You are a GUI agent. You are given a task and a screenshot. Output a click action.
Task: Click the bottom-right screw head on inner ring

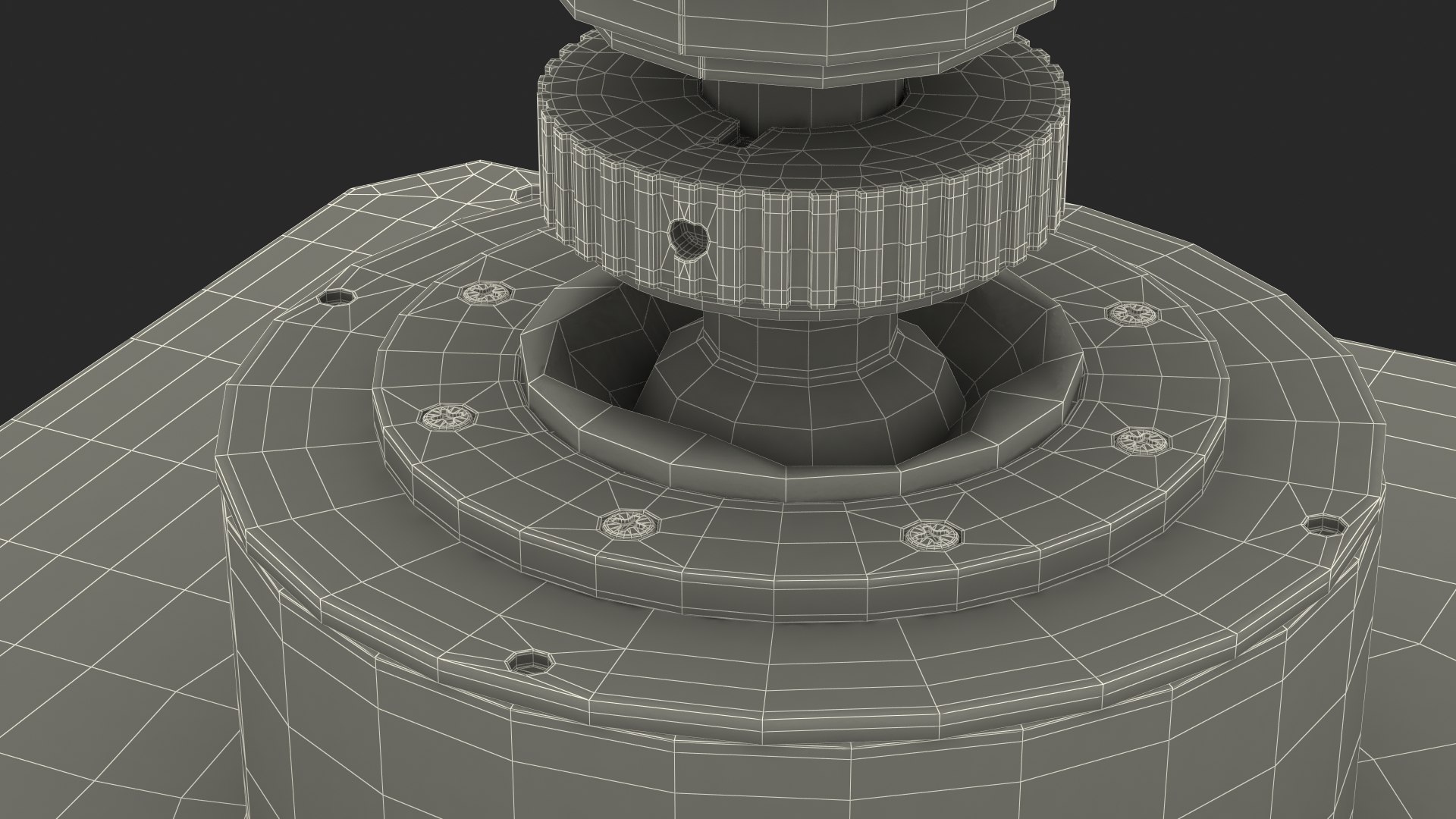tap(934, 534)
